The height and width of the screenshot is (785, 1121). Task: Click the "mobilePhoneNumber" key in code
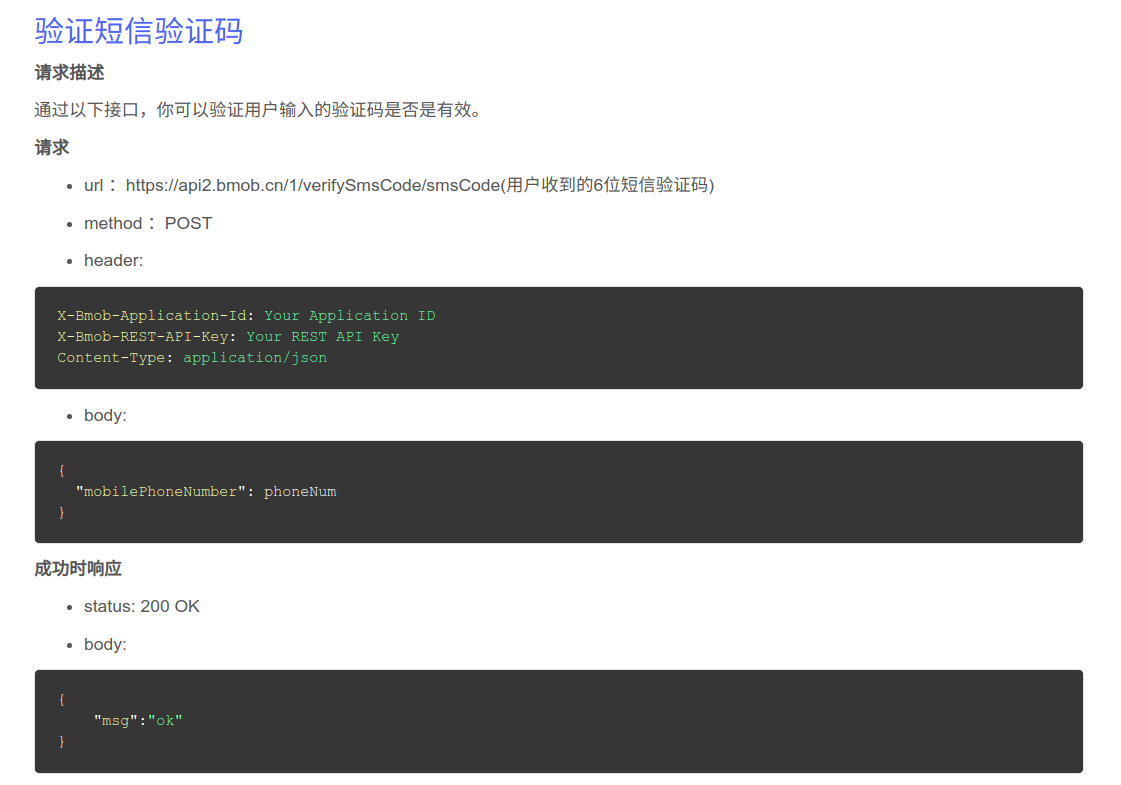point(161,491)
